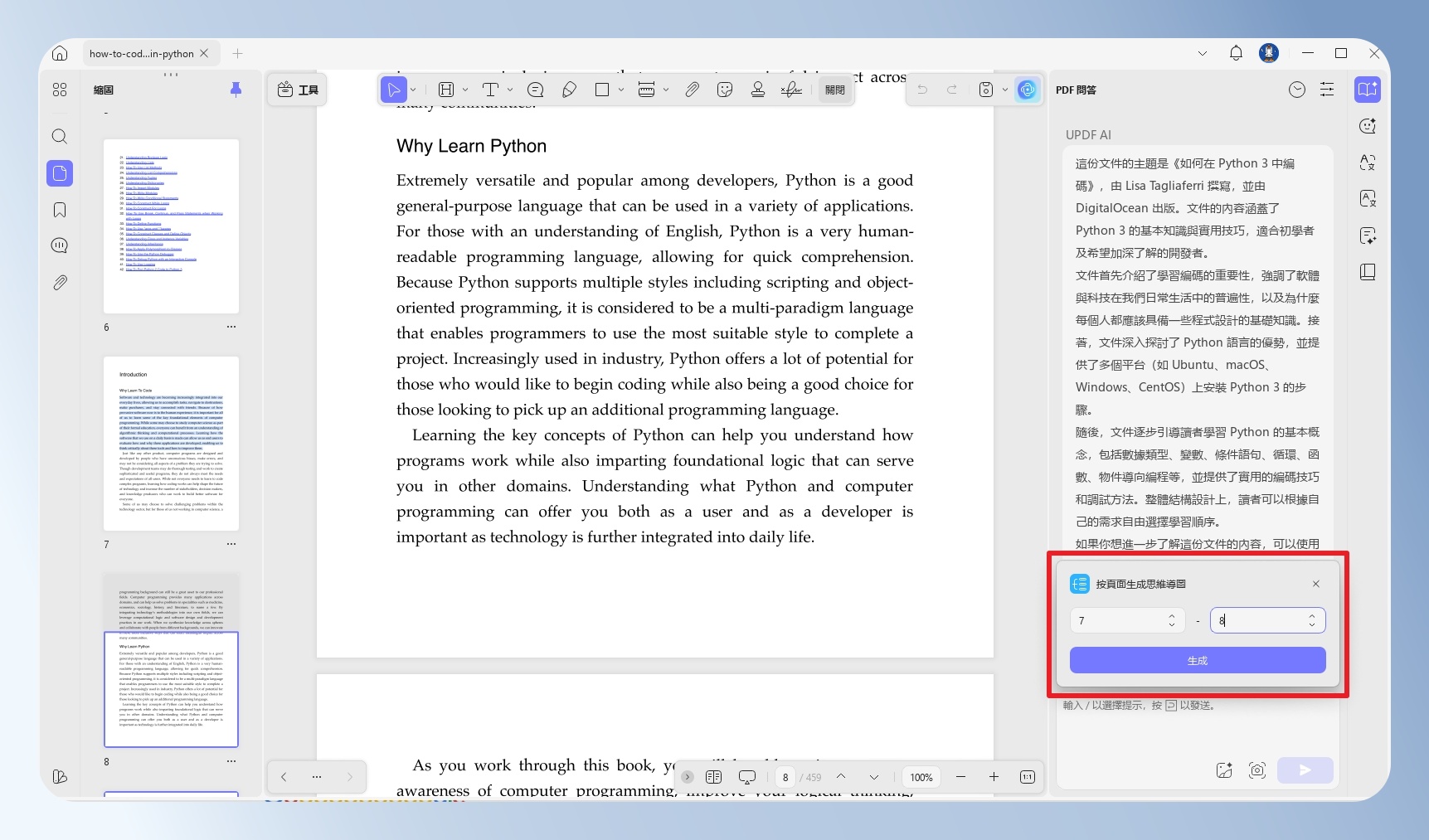This screenshot has height=840, width=1429.
Task: Click the 關閉 close toolbar button
Action: pyautogui.click(x=835, y=90)
